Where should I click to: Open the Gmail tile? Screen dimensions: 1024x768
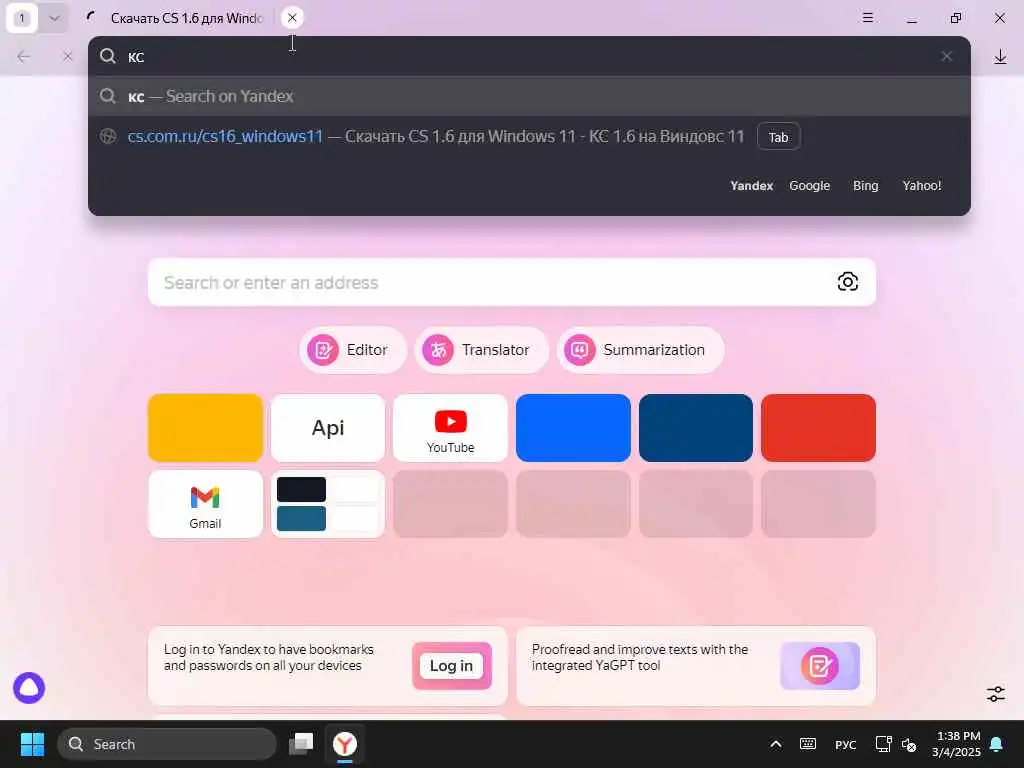pos(205,504)
